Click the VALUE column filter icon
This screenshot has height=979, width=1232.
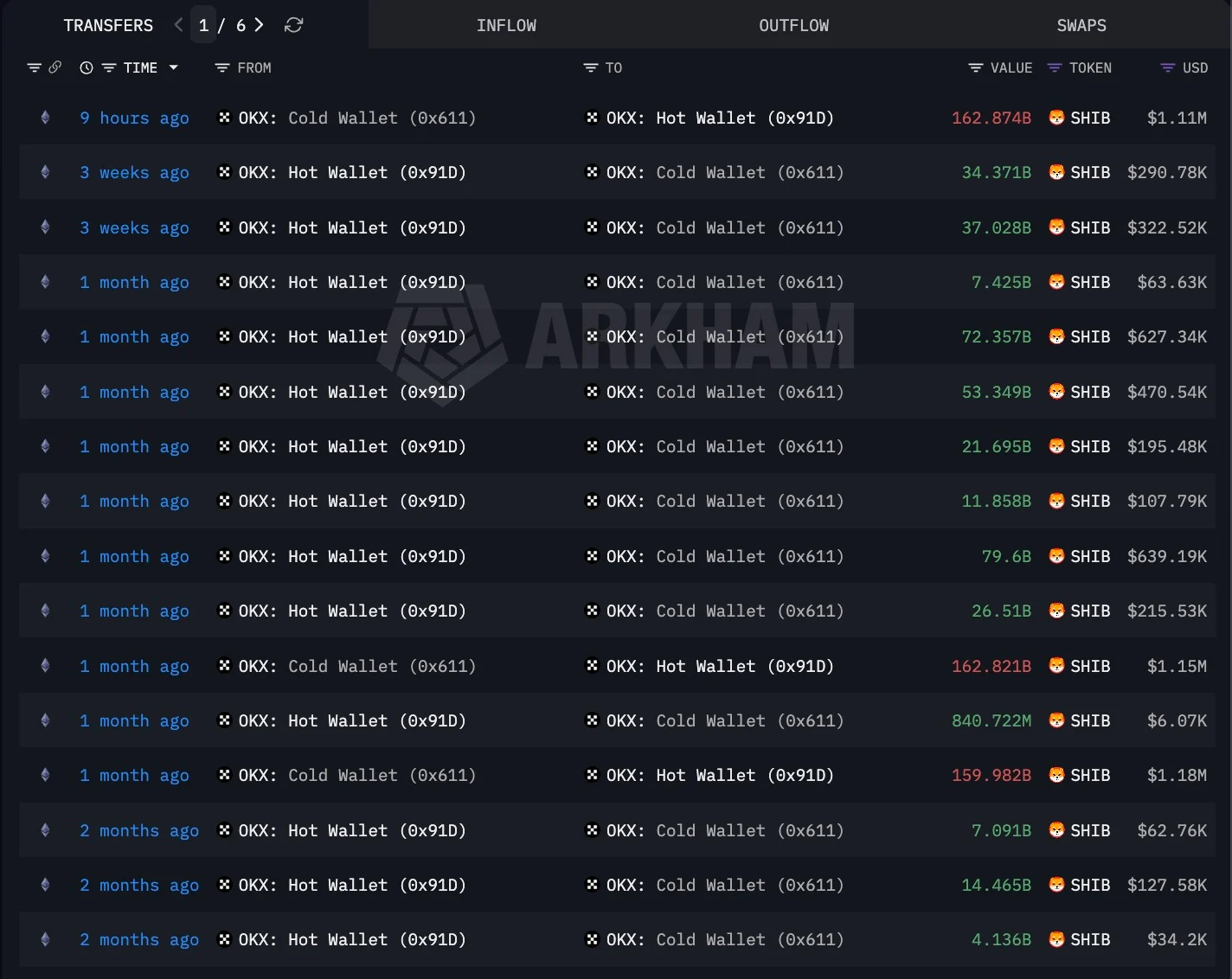[x=976, y=67]
